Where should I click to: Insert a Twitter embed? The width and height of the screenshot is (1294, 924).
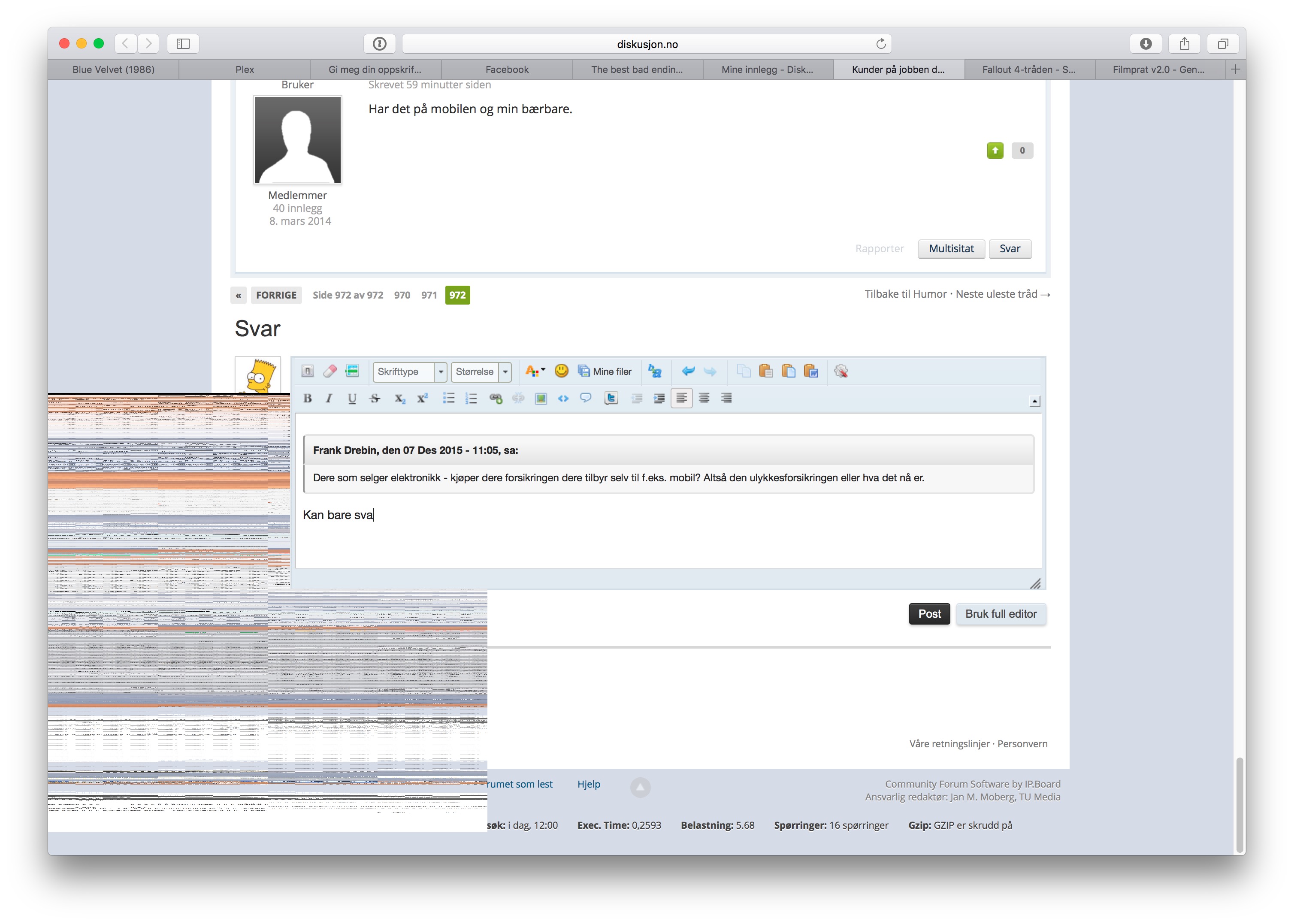(611, 398)
